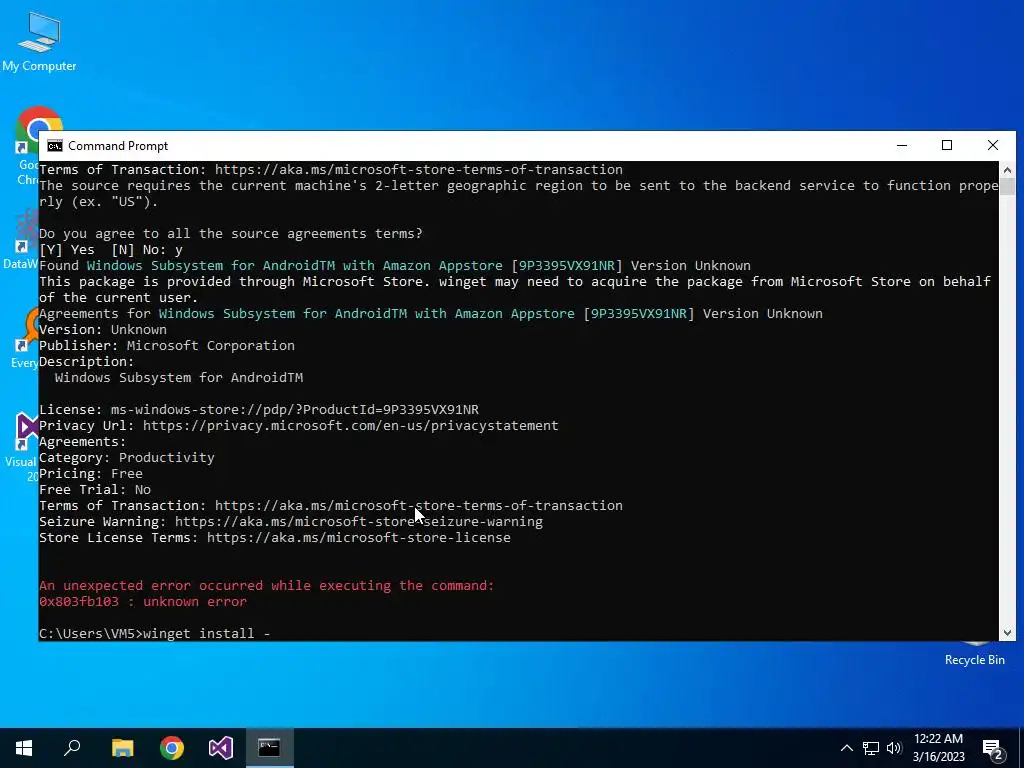Click the scrollbar up arrow in Command Prompt
The image size is (1024, 768).
click(x=1007, y=170)
